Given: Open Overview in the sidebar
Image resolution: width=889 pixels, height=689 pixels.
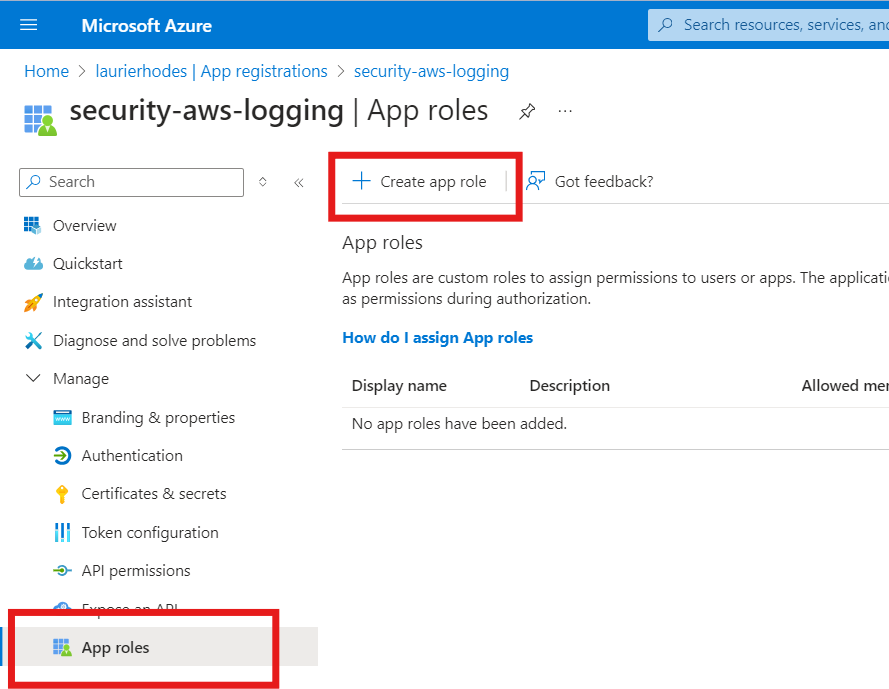Looking at the screenshot, I should coord(84,226).
